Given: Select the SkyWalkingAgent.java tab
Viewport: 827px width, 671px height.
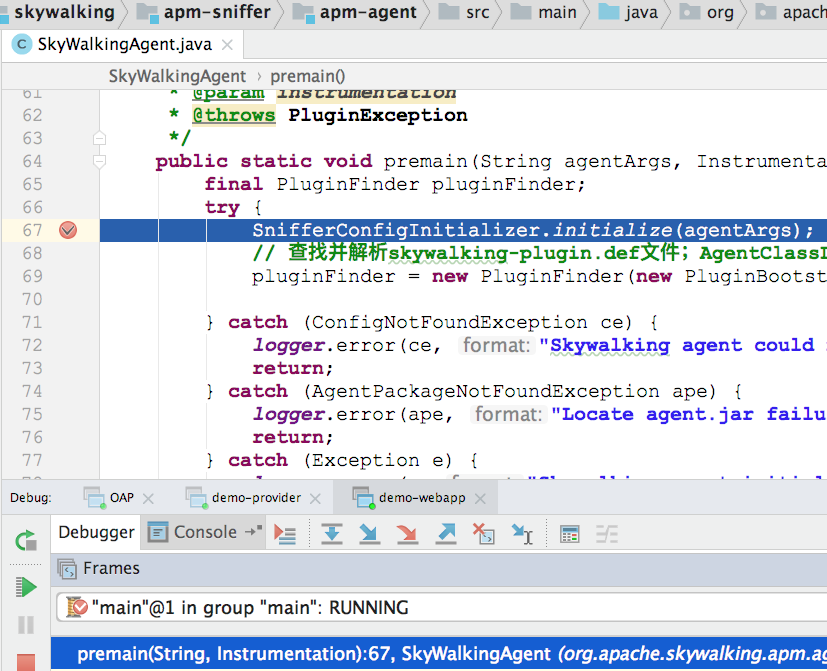Looking at the screenshot, I should (124, 45).
